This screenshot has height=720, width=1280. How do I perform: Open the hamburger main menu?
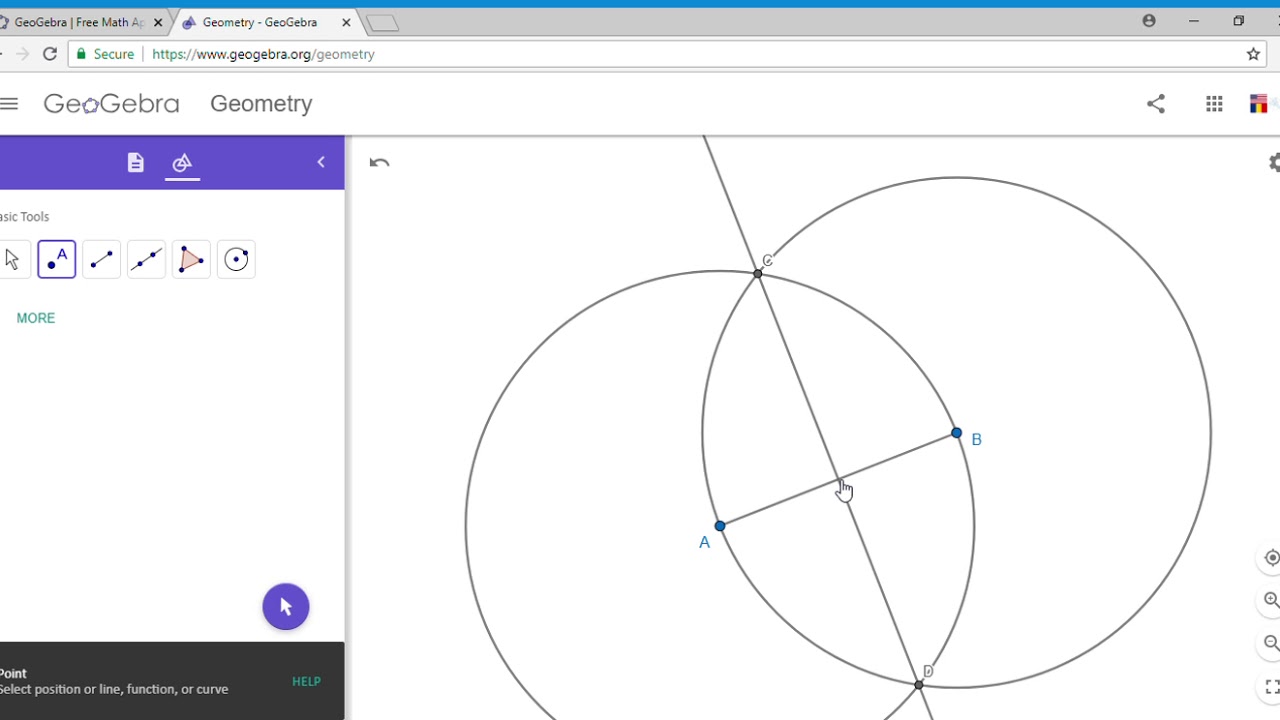pos(9,103)
